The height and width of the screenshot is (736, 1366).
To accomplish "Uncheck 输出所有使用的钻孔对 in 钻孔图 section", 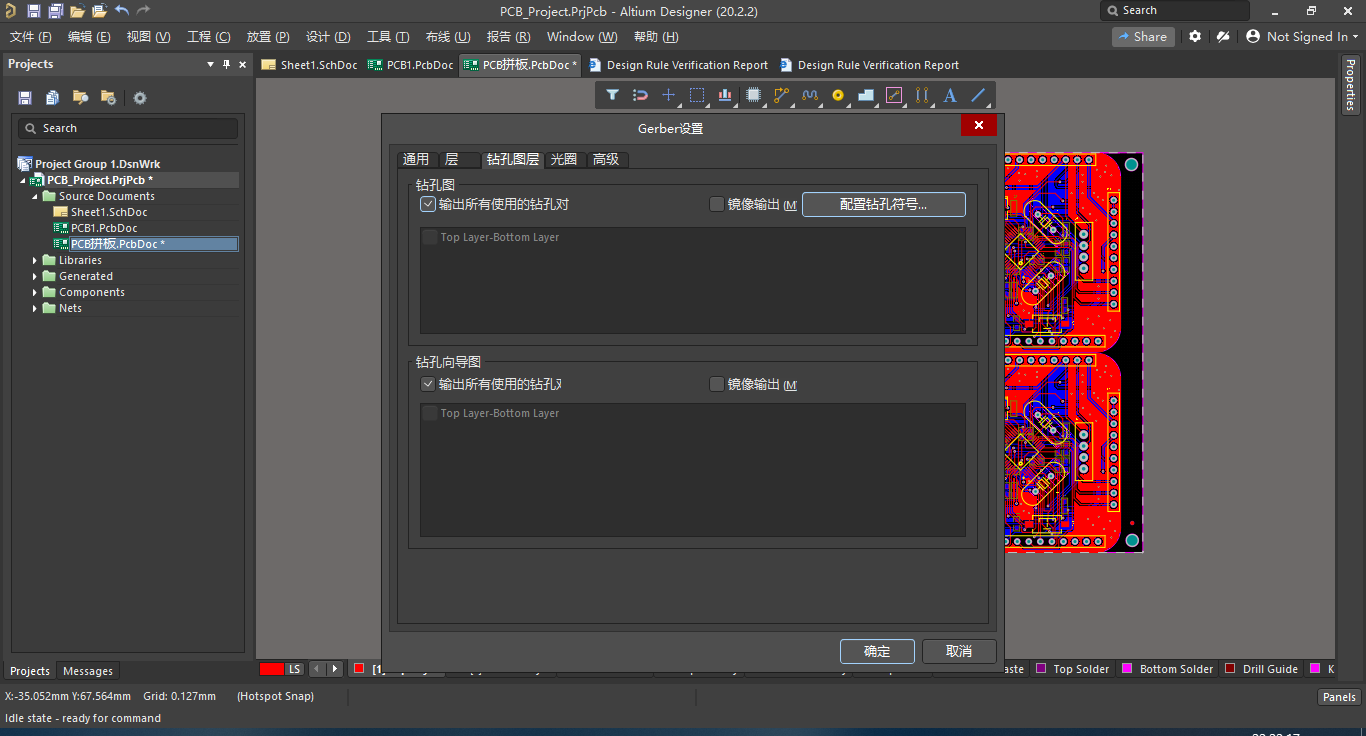I will [428, 203].
